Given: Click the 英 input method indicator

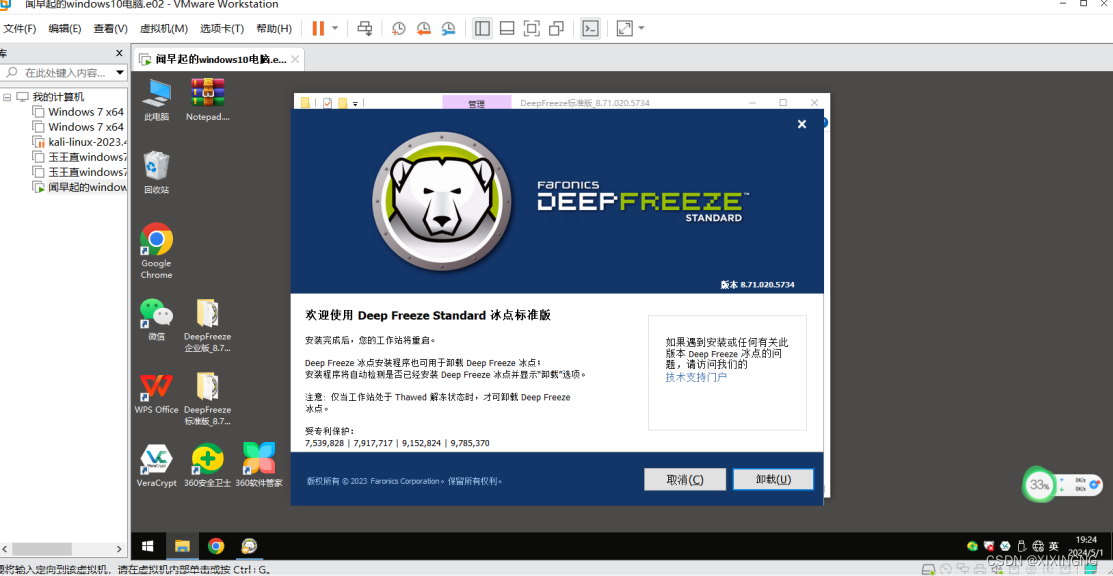Looking at the screenshot, I should tap(1054, 546).
